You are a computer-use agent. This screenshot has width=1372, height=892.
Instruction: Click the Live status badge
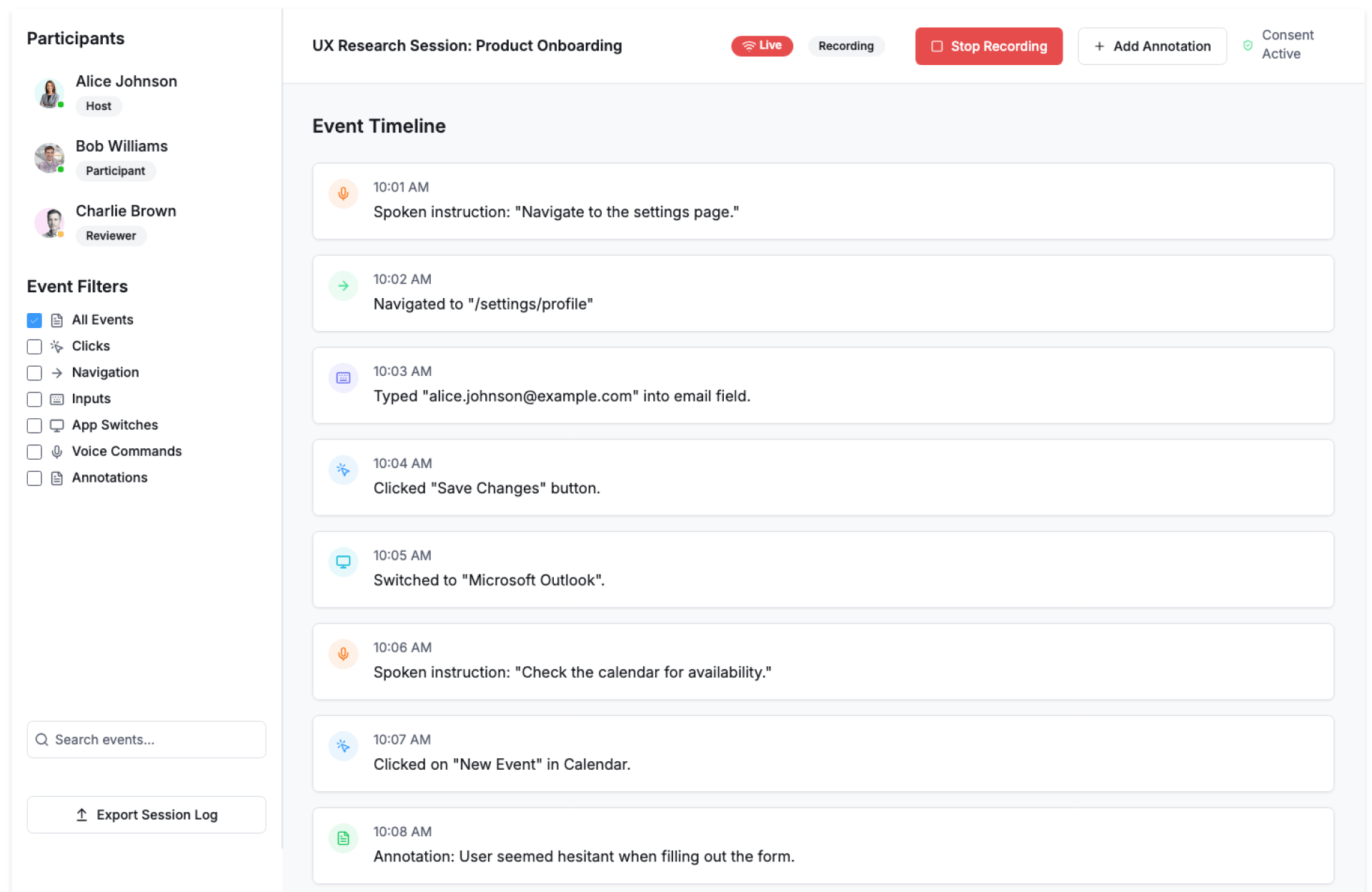tap(762, 46)
